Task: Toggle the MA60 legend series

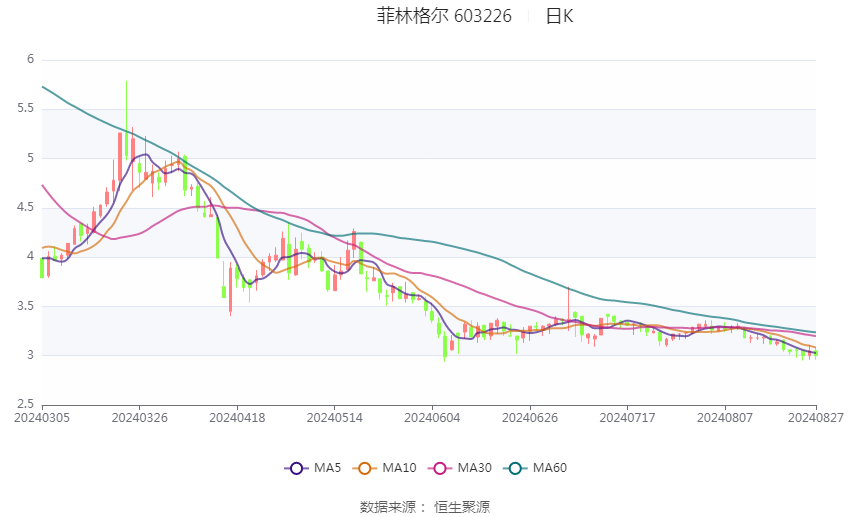Action: point(535,468)
